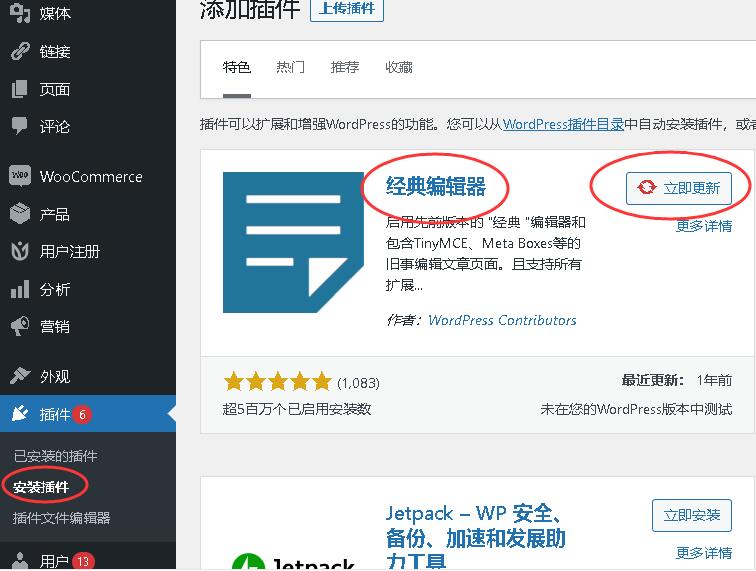Image resolution: width=756 pixels, height=571 pixels.
Task: Click Update Now (立即更新) for Classic Editor
Action: [679, 188]
